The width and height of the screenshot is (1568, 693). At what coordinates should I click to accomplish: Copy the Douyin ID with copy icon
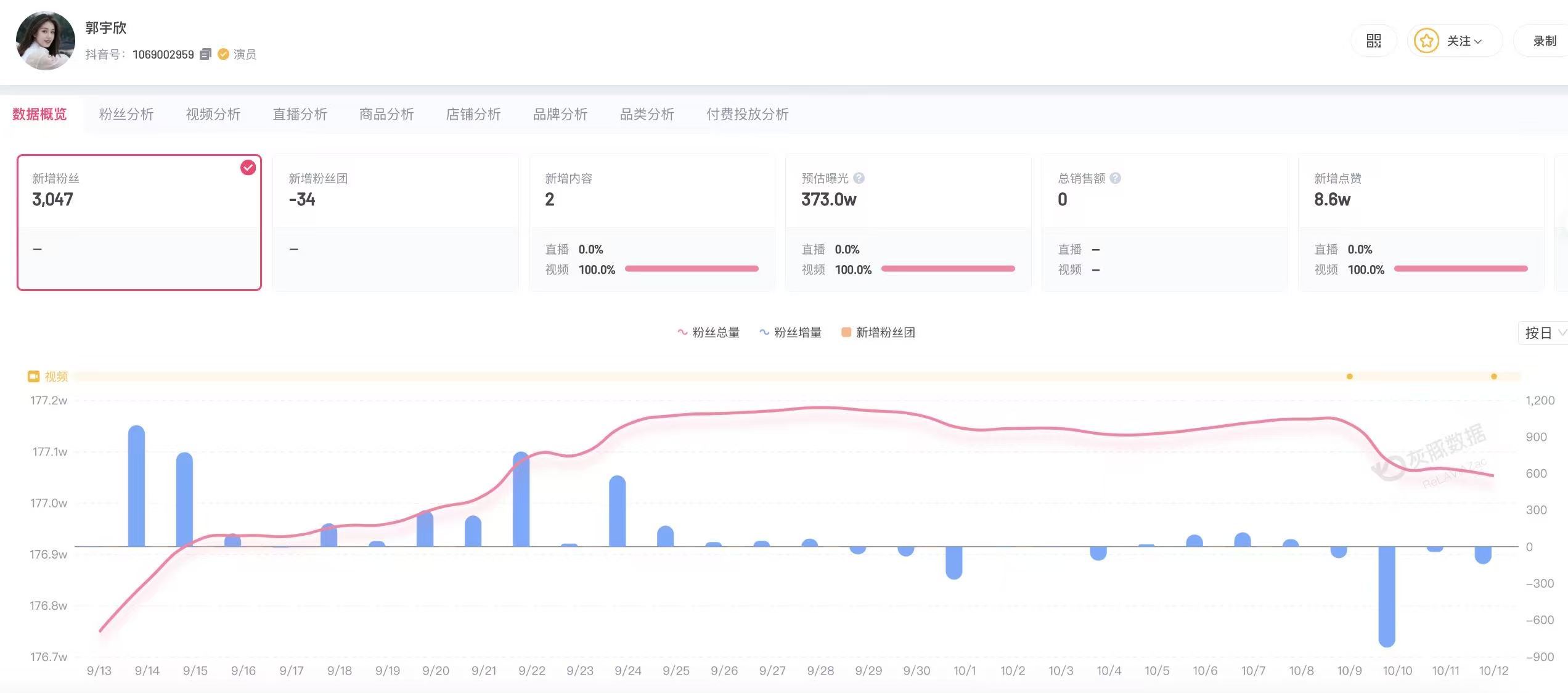pos(206,54)
